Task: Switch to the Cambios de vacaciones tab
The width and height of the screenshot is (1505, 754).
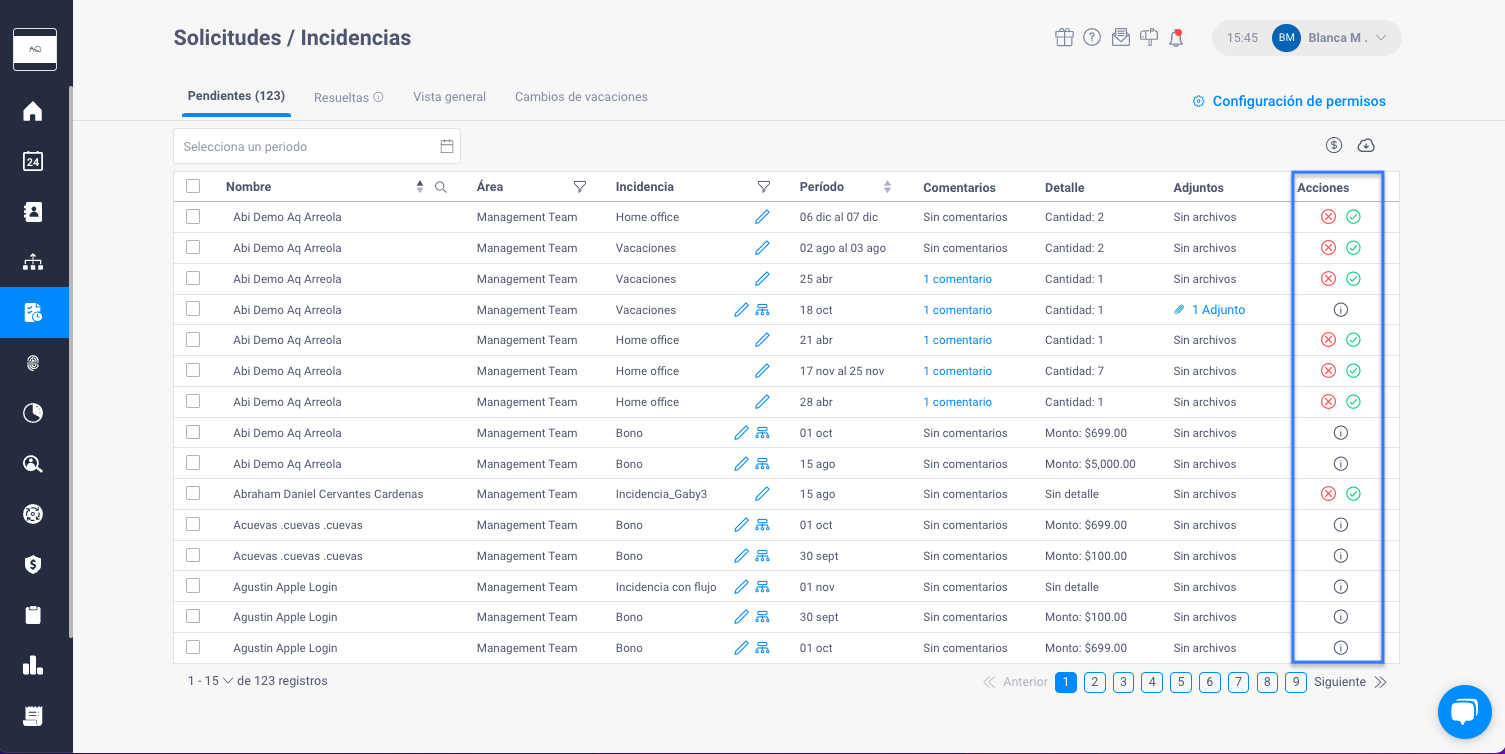Action: [x=581, y=97]
